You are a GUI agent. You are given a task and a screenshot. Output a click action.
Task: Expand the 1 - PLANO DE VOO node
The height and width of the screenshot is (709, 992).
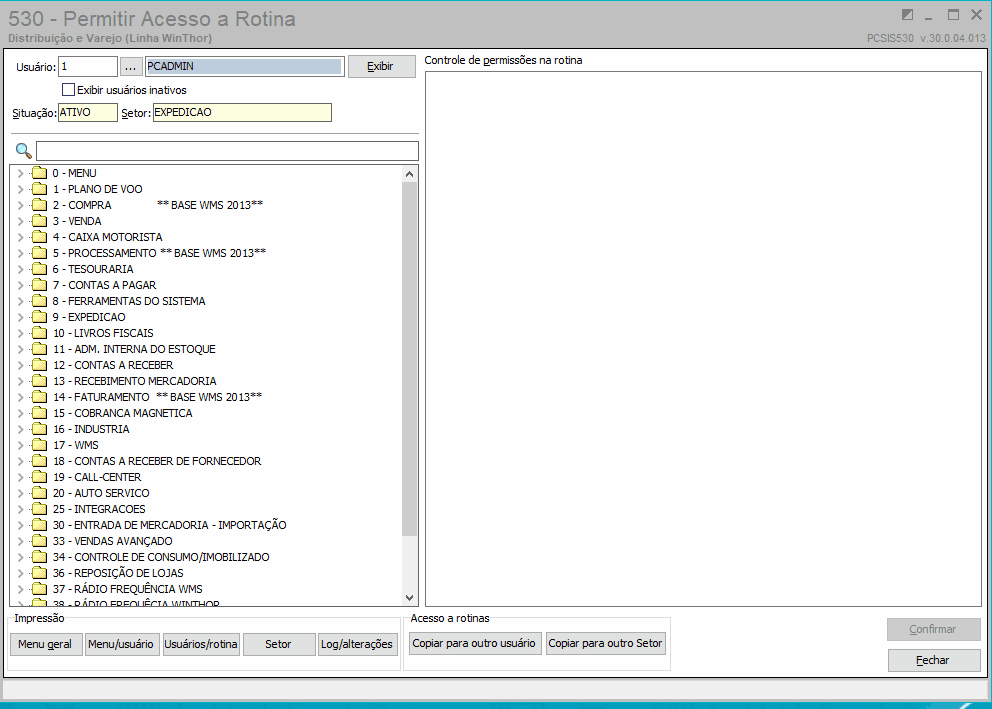(20, 189)
